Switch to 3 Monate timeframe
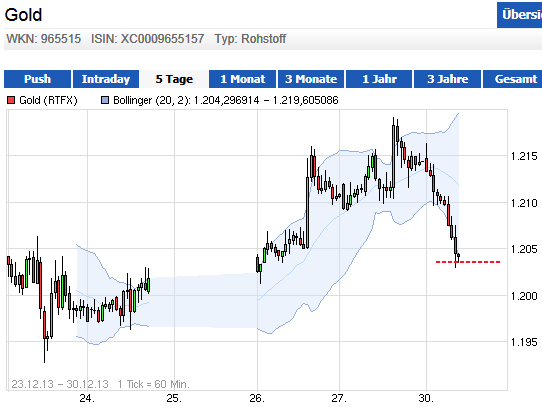The width and height of the screenshot is (542, 407). [x=311, y=79]
